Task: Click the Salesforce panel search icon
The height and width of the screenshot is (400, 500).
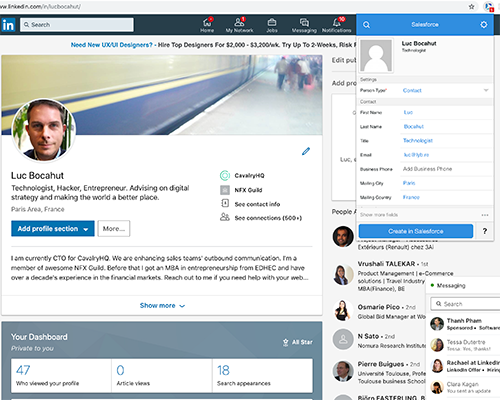Action: coord(366,25)
